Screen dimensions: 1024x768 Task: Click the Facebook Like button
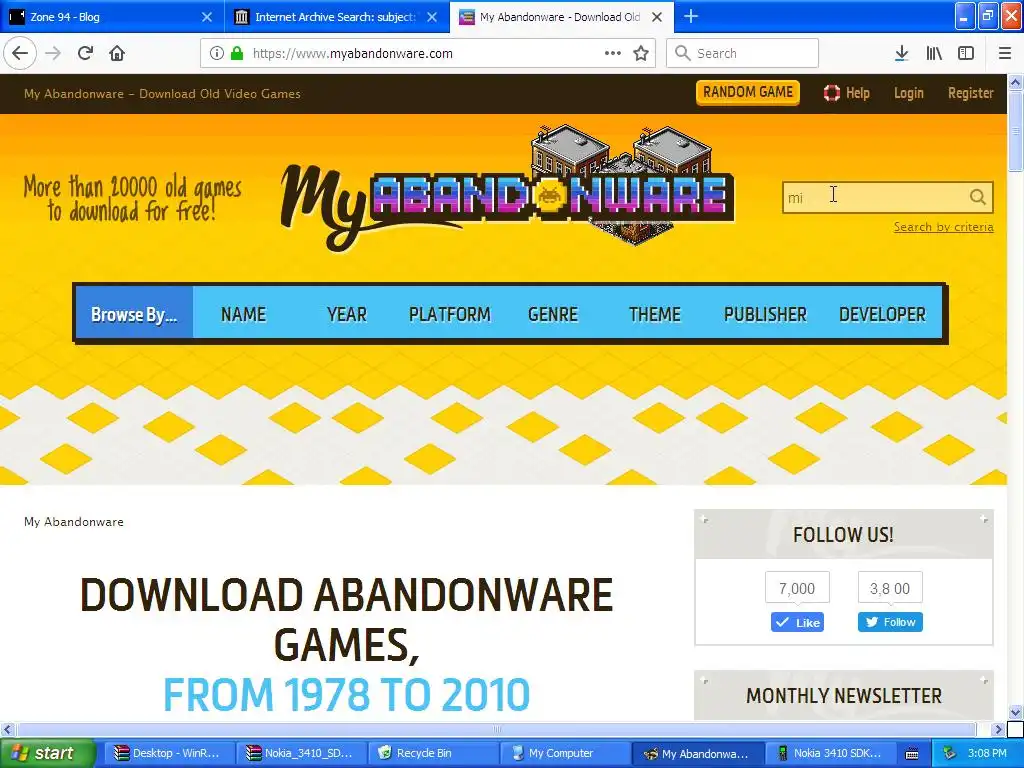797,622
